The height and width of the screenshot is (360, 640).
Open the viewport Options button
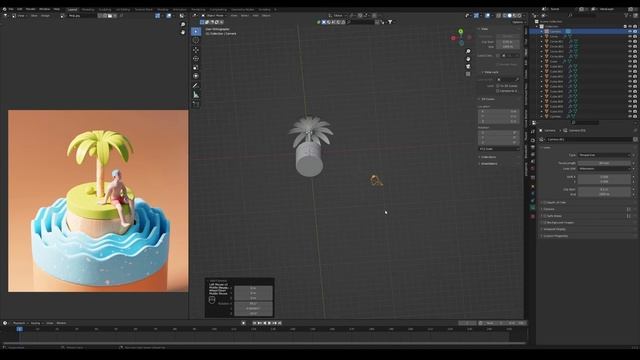point(518,22)
